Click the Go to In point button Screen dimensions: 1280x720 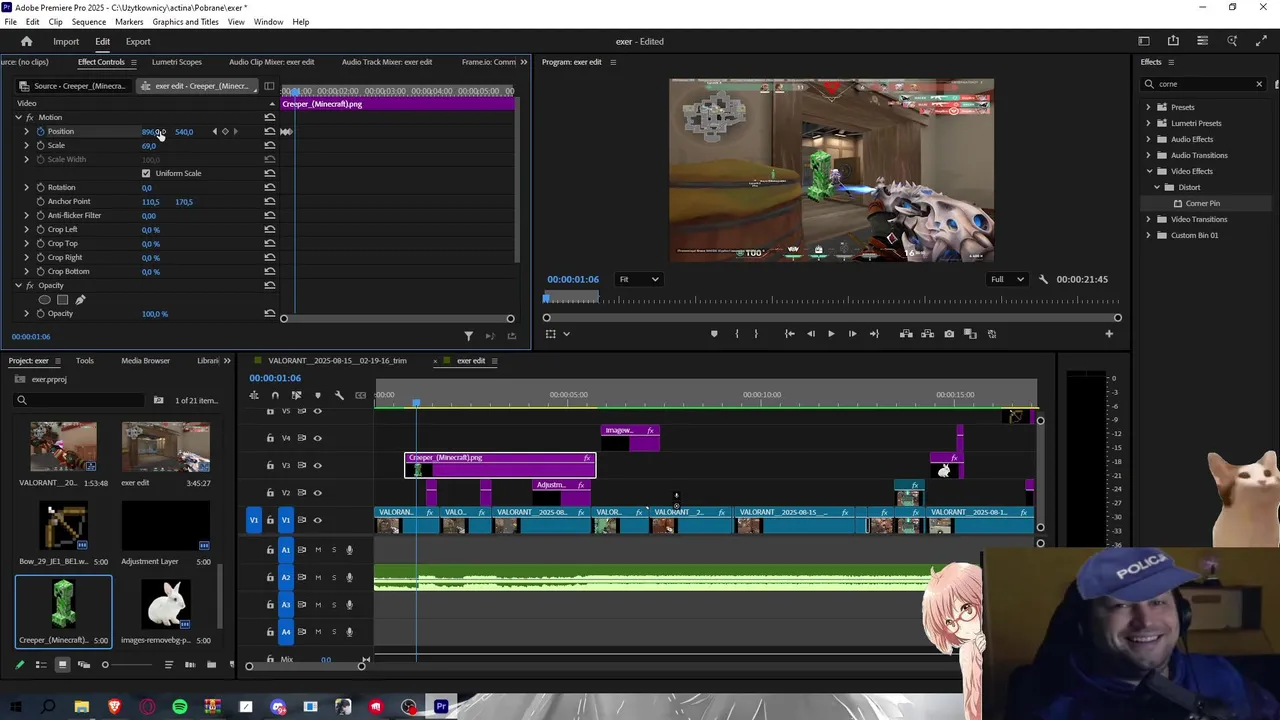pos(789,334)
